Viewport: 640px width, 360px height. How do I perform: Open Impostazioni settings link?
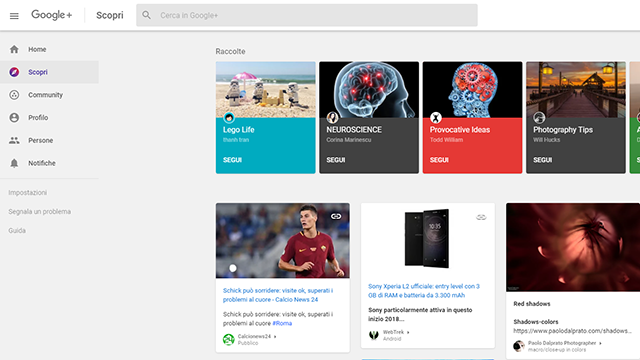[x=27, y=193]
